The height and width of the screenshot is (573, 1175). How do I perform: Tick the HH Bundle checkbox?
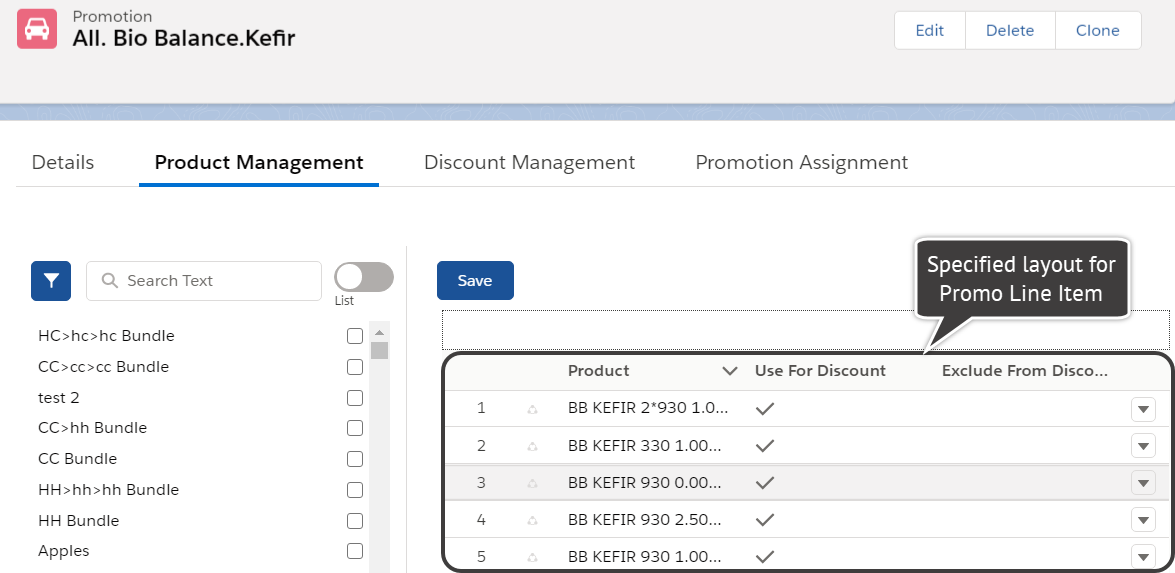(x=355, y=521)
